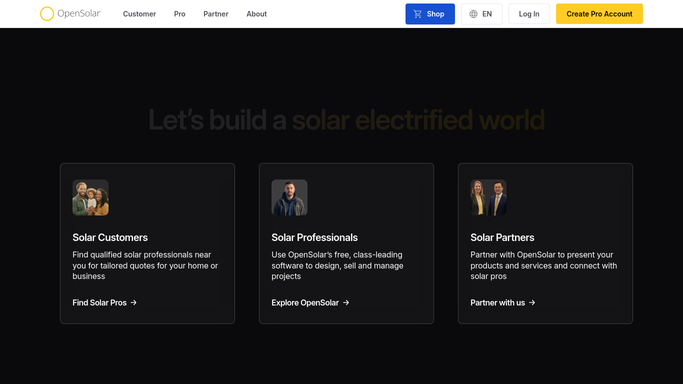This screenshot has width=683, height=384.
Task: Click the Solar Customers heading
Action: coord(110,237)
